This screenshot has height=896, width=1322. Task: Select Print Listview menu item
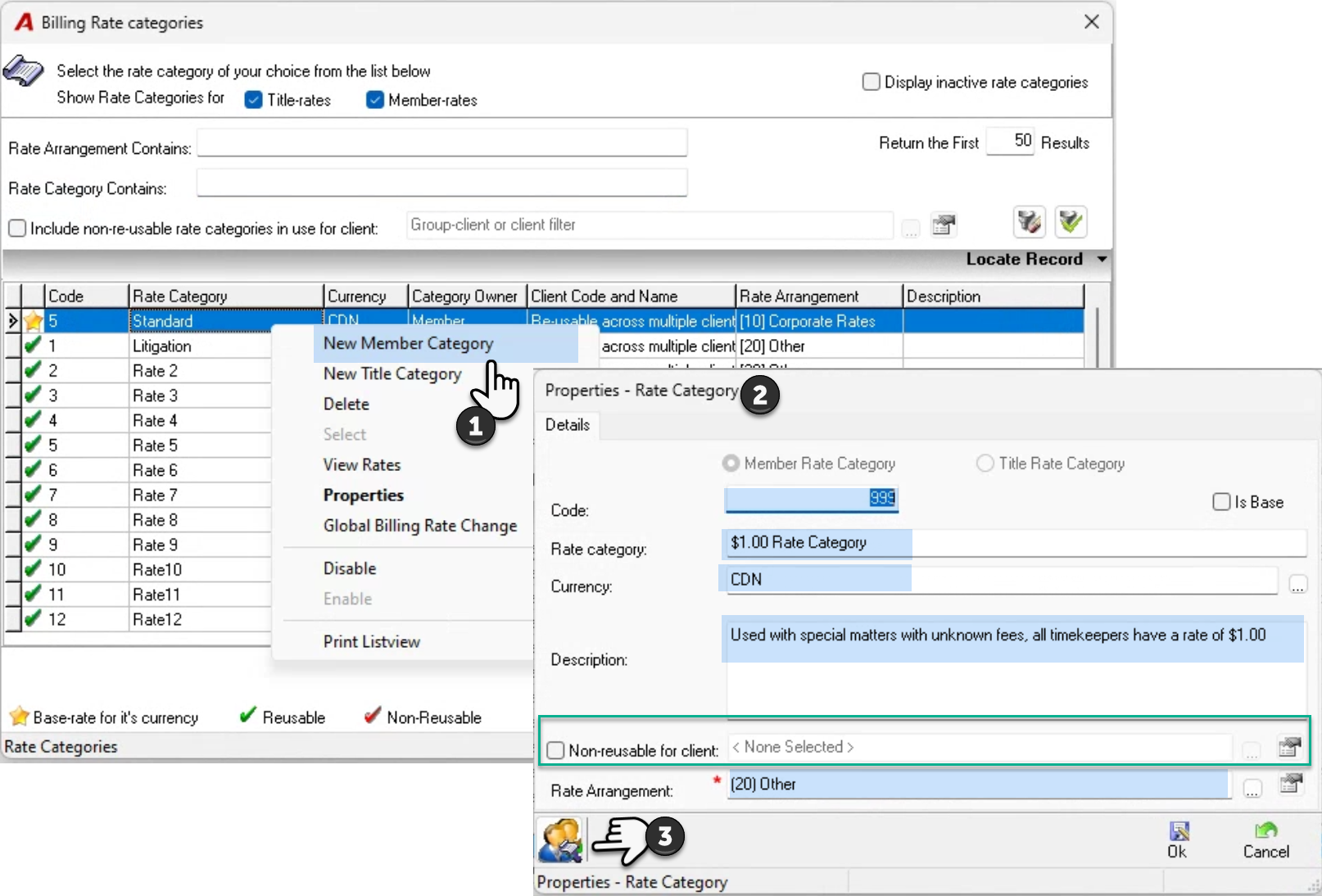click(x=371, y=641)
